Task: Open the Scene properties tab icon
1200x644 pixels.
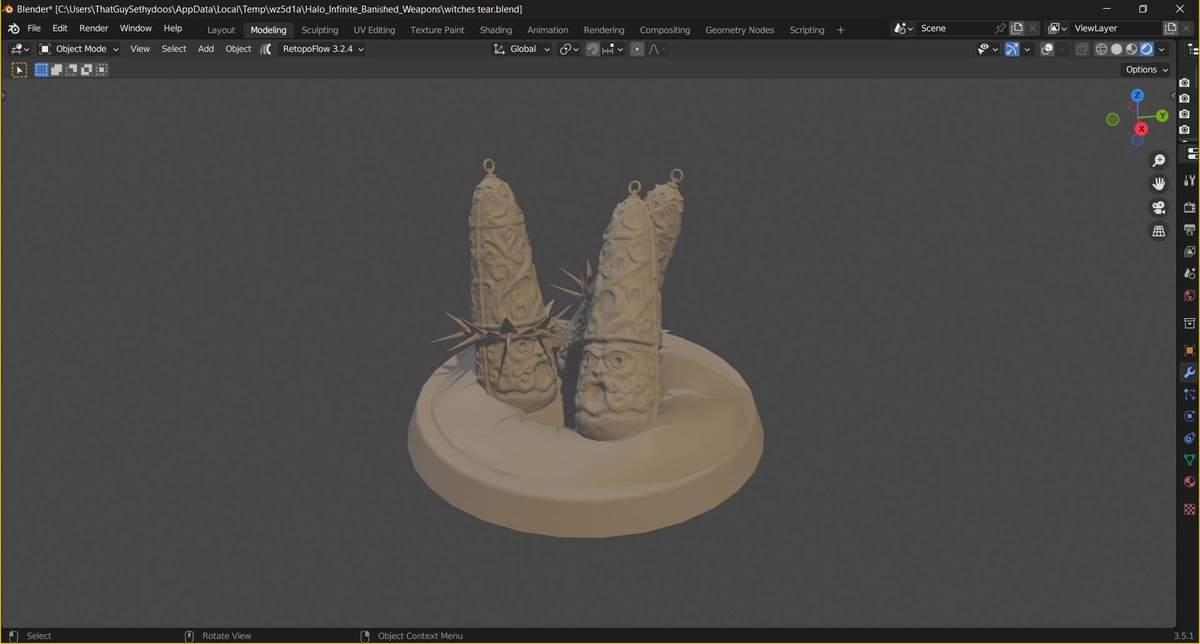Action: [x=1190, y=273]
